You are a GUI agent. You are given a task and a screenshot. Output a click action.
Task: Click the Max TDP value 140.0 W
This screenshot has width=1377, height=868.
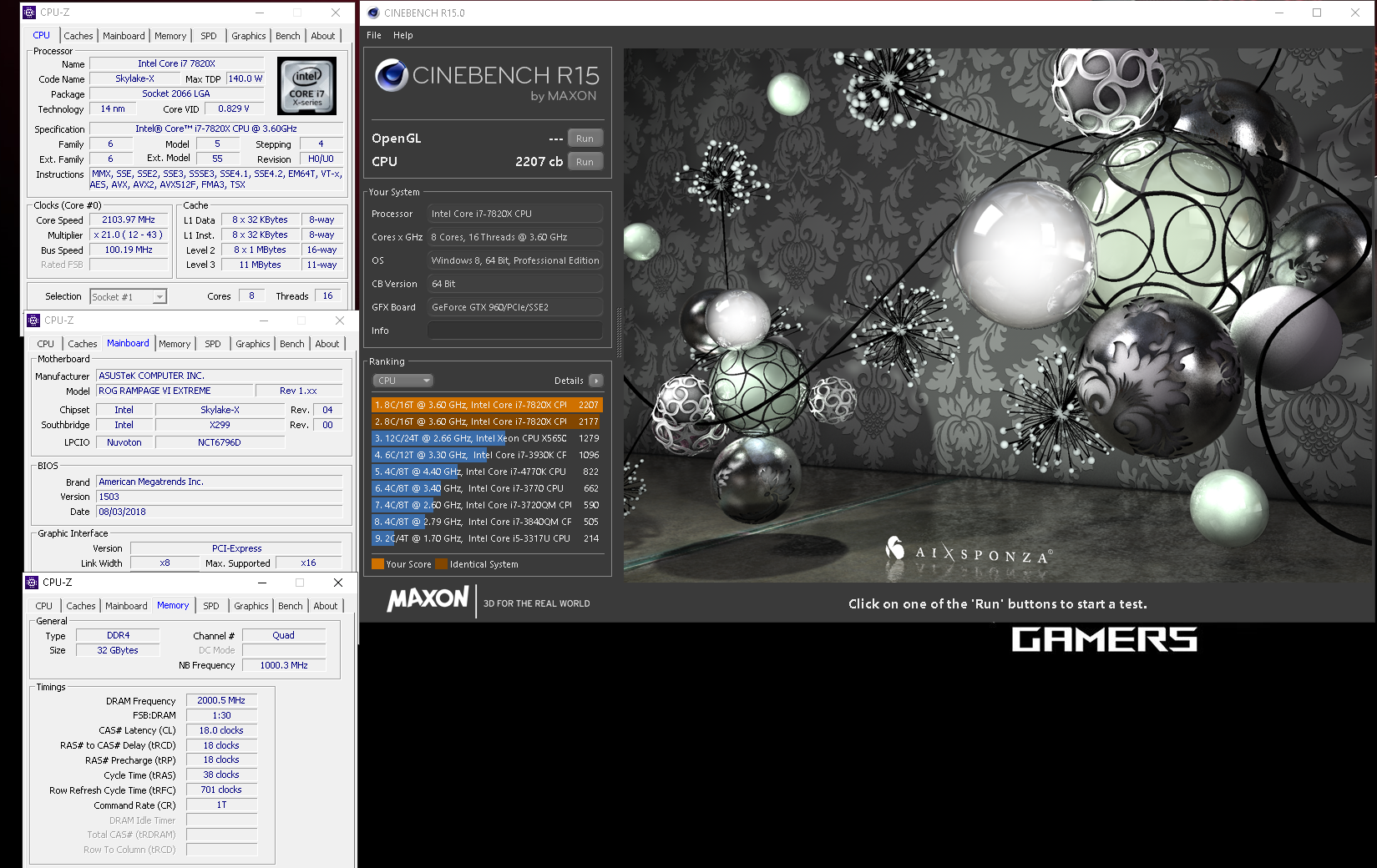[x=246, y=78]
